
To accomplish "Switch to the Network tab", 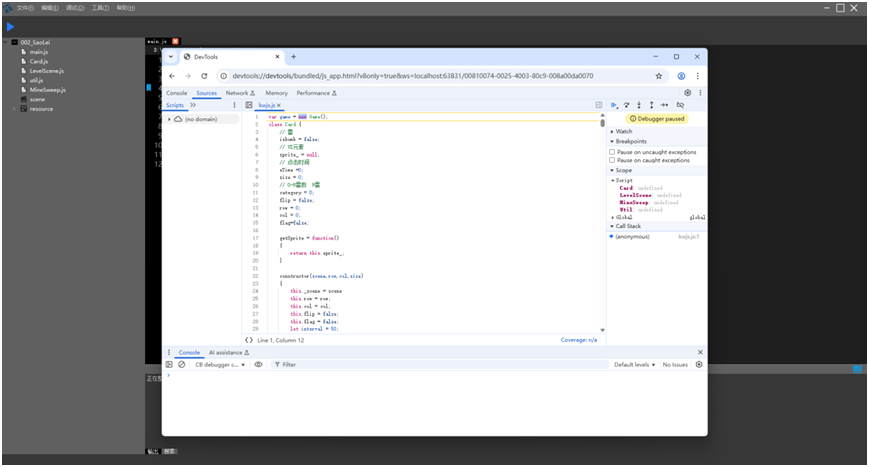I will coord(240,93).
